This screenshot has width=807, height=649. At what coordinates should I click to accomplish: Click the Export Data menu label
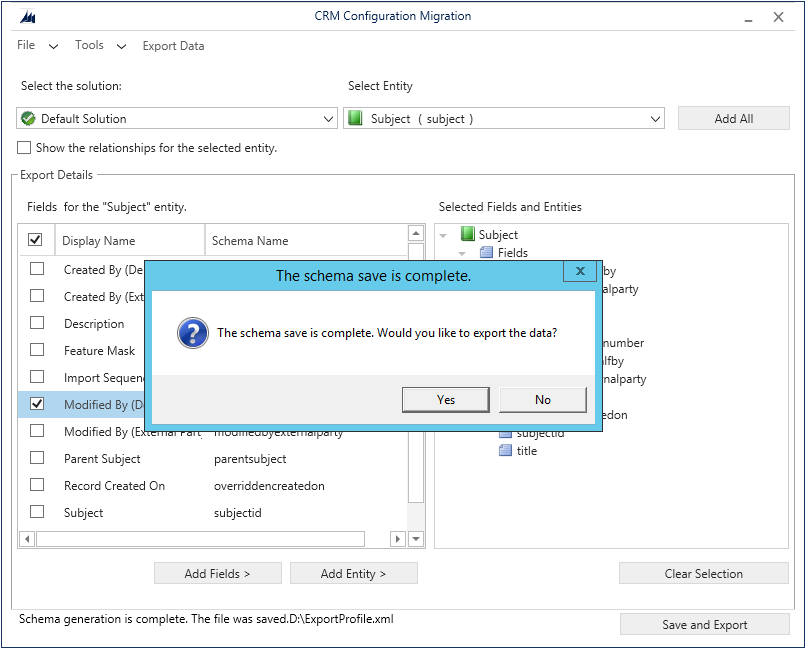(x=173, y=46)
